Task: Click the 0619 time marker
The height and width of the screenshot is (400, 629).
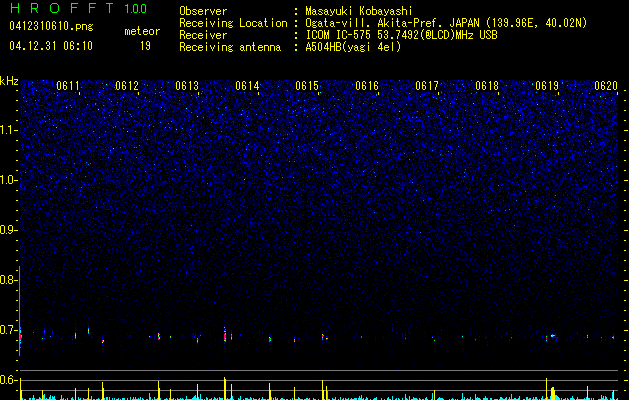Action: 547,86
